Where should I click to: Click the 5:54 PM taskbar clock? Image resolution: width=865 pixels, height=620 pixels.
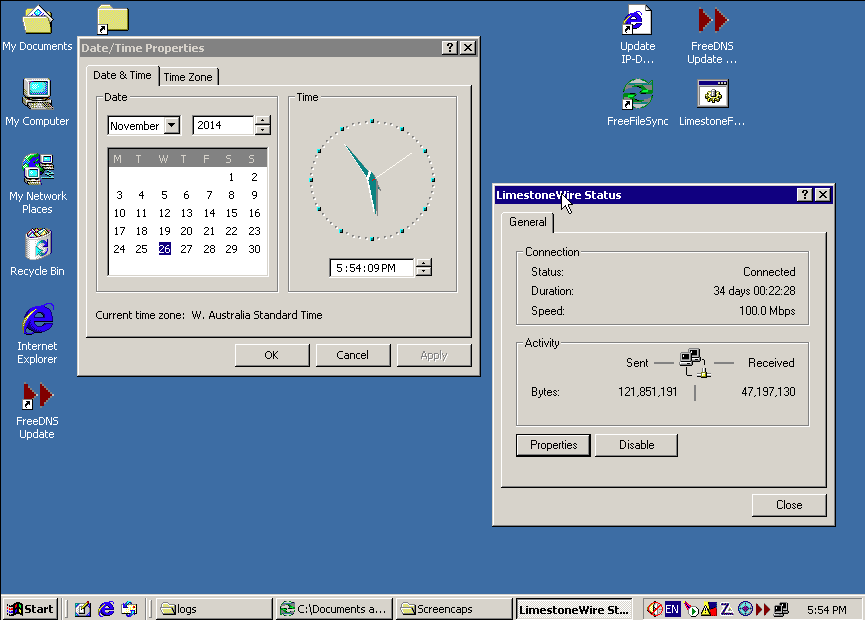(x=826, y=610)
